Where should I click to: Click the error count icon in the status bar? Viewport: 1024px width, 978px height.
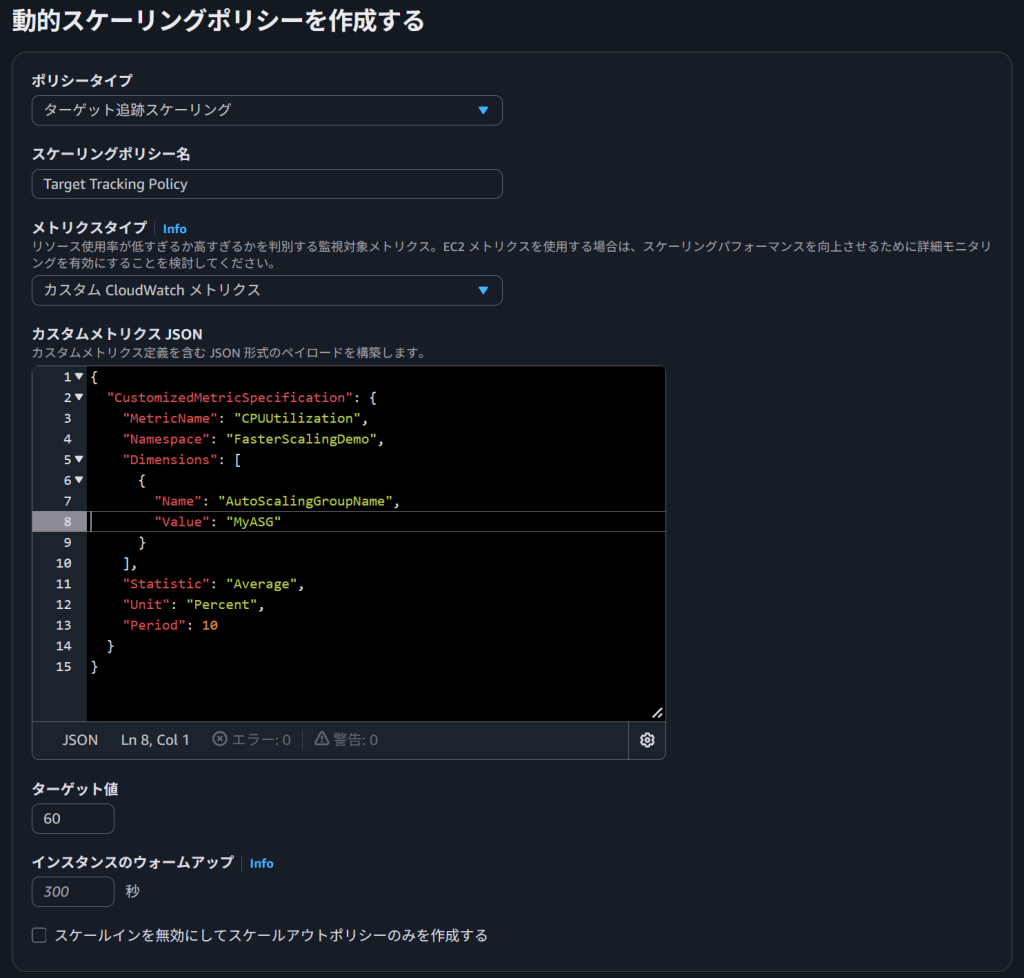[220, 738]
